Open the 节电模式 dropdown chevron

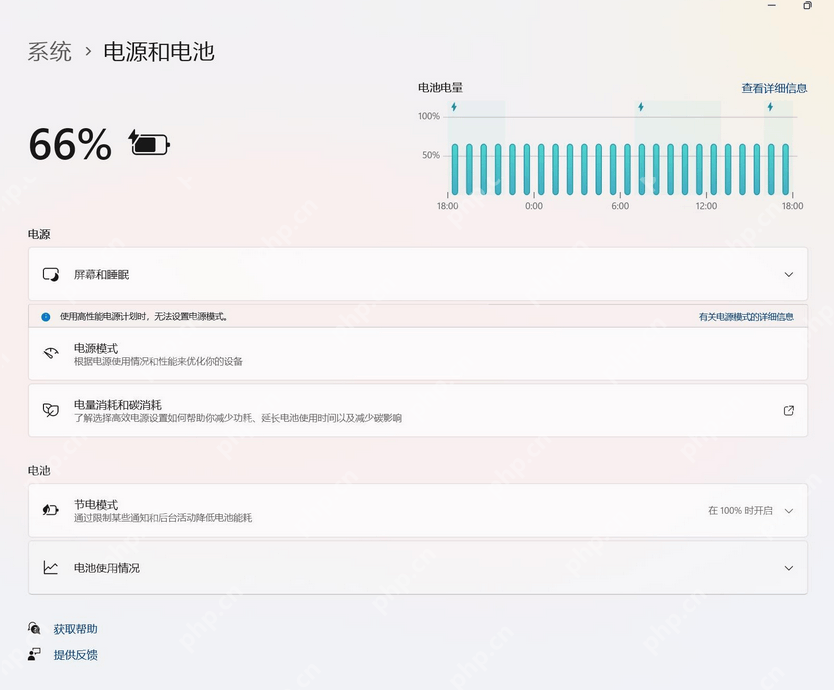point(789,511)
